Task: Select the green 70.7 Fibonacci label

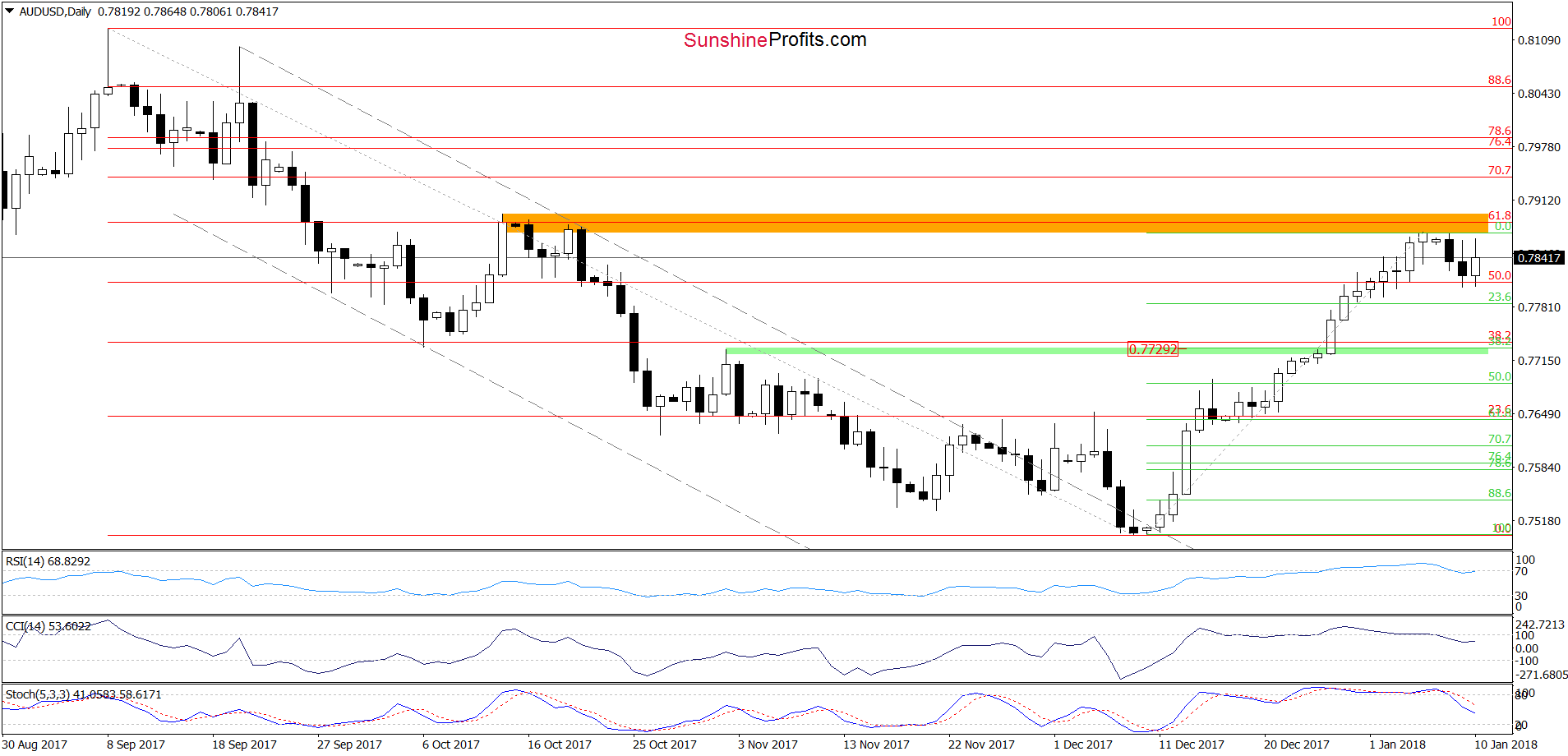Action: click(x=1499, y=439)
